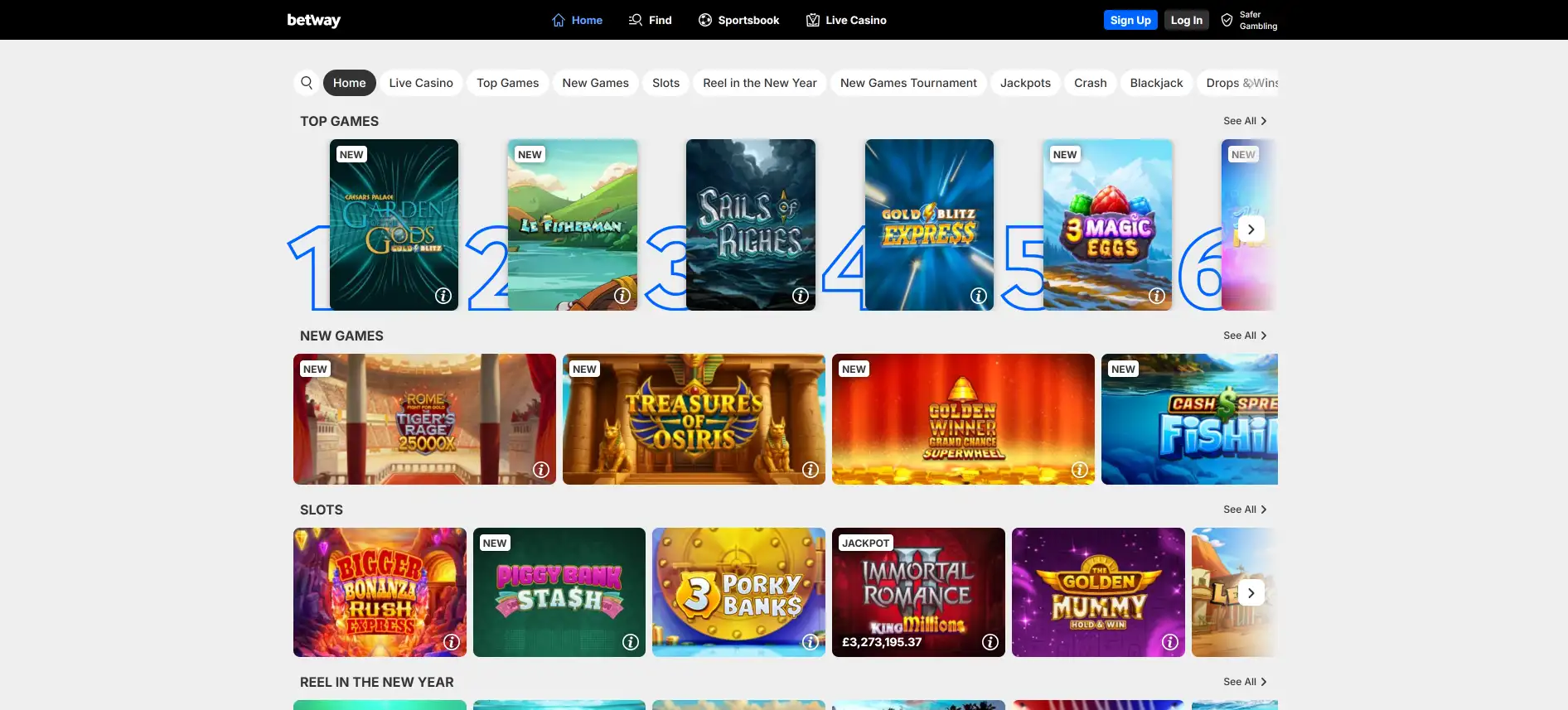Open Gold Blitz Express game thumbnail
Screen dimensions: 1568x710
coord(929,225)
